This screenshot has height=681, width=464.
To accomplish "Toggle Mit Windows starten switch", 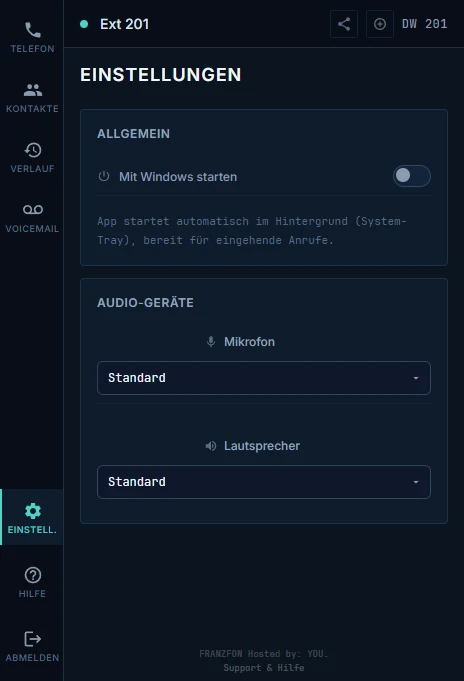I will [x=411, y=176].
